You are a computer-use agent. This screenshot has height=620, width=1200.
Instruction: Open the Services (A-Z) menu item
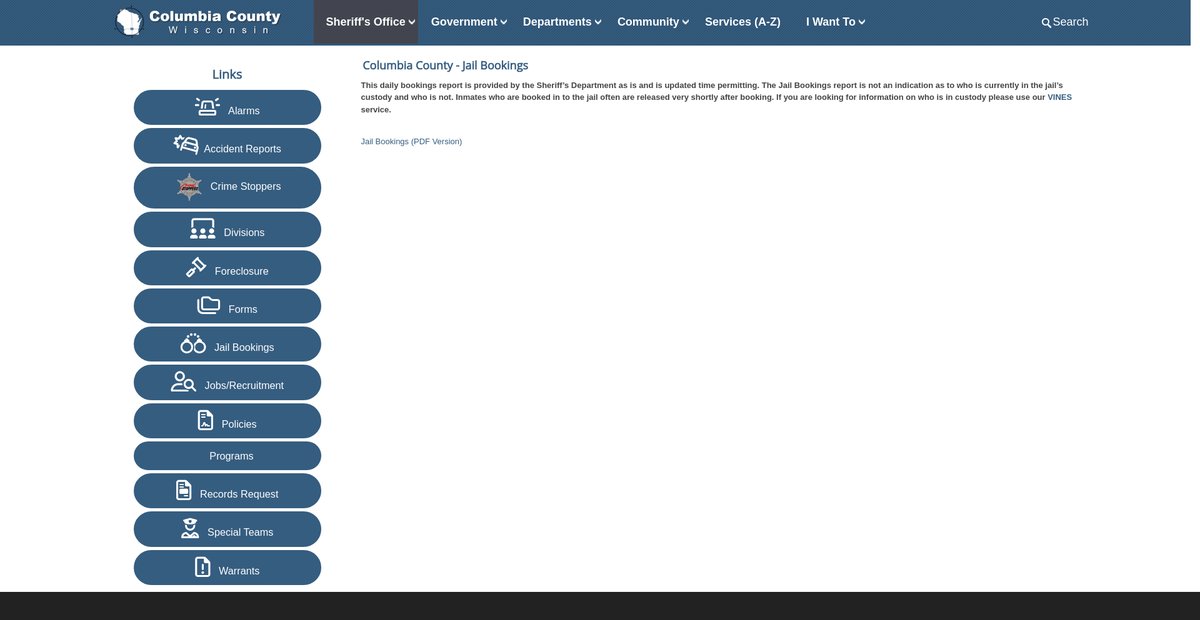tap(742, 22)
